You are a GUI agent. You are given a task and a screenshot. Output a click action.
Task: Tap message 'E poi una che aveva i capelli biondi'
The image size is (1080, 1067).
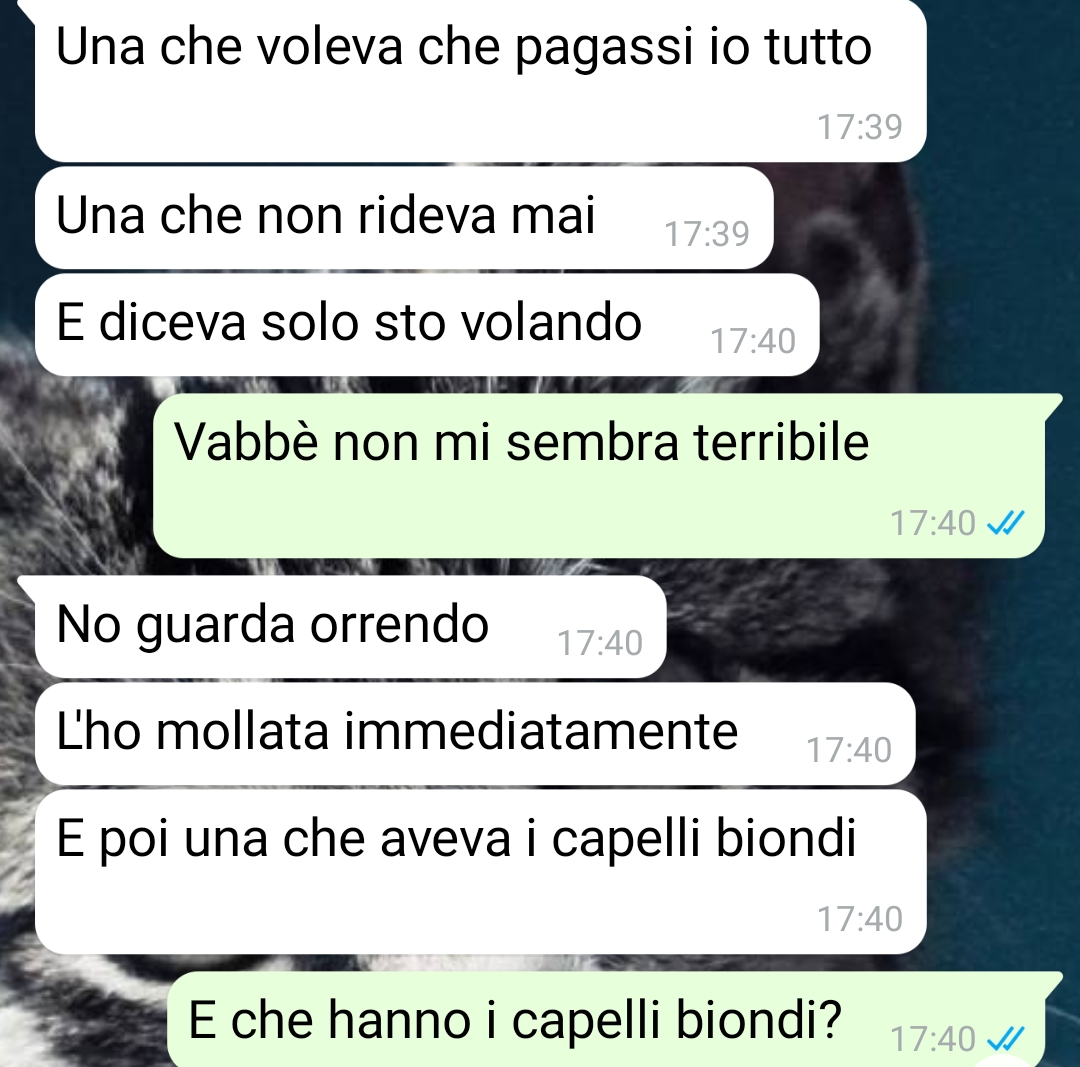(x=480, y=872)
